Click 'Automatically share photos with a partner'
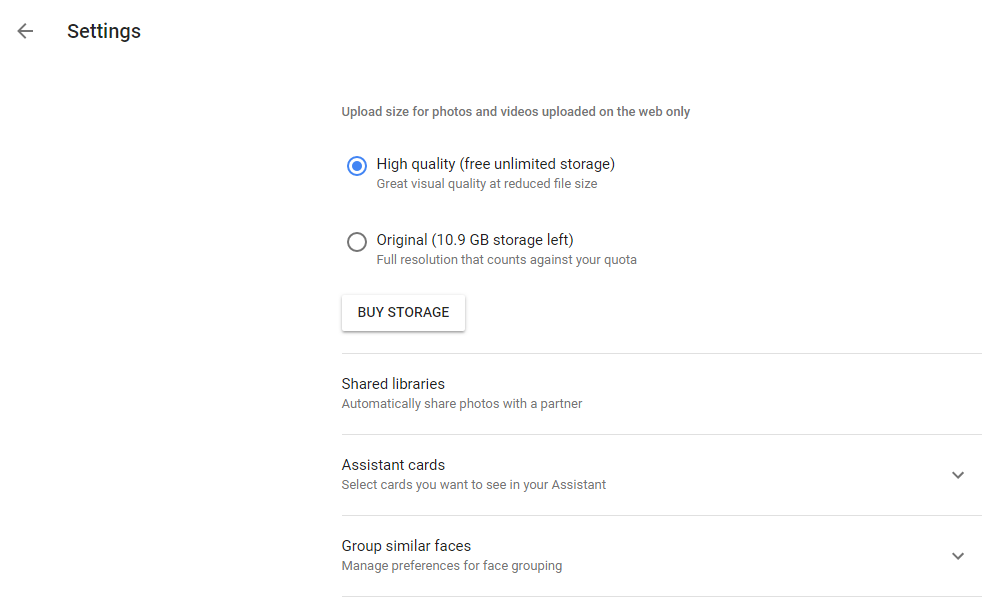 pos(462,404)
